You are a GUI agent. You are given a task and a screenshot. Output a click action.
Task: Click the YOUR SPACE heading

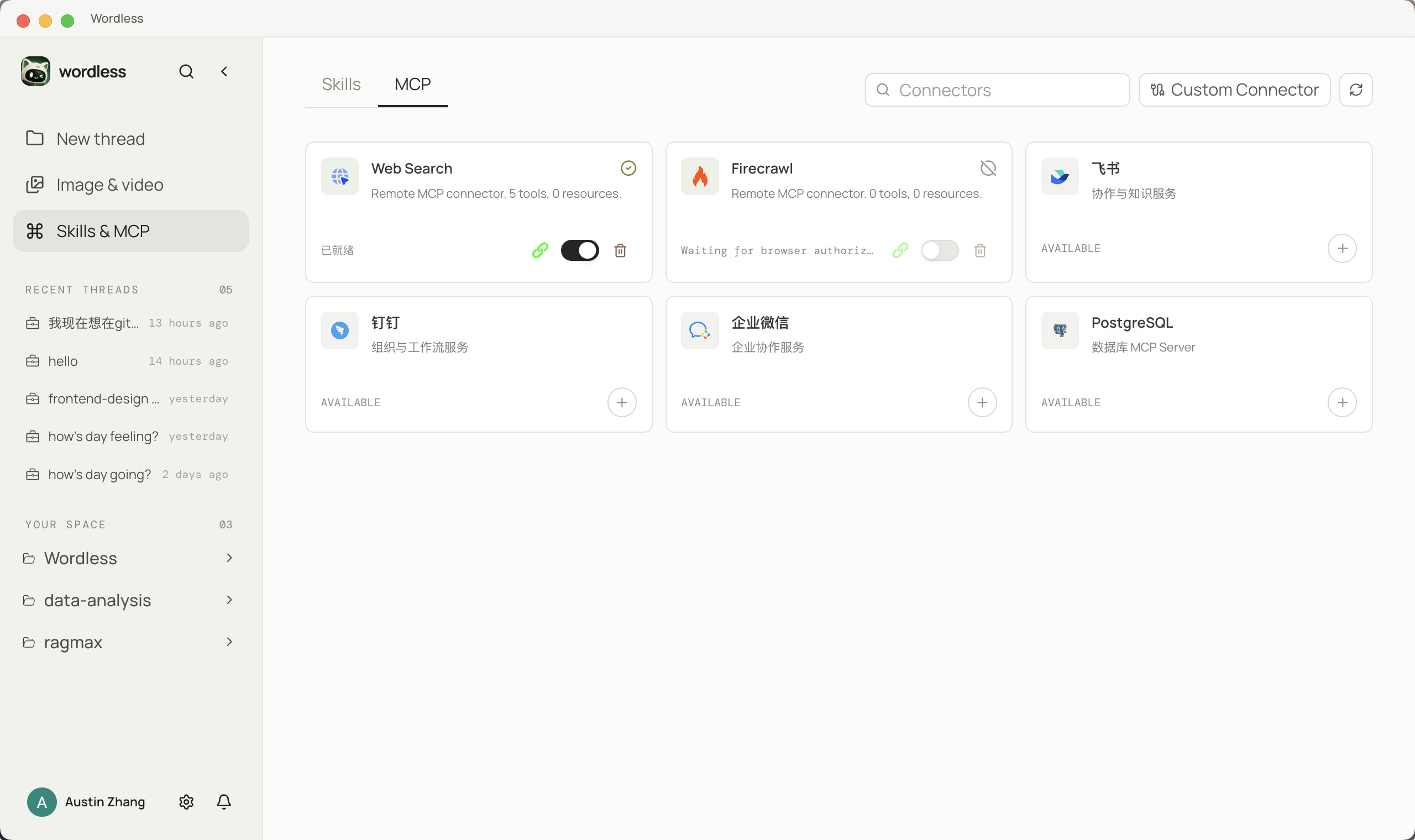[66, 524]
